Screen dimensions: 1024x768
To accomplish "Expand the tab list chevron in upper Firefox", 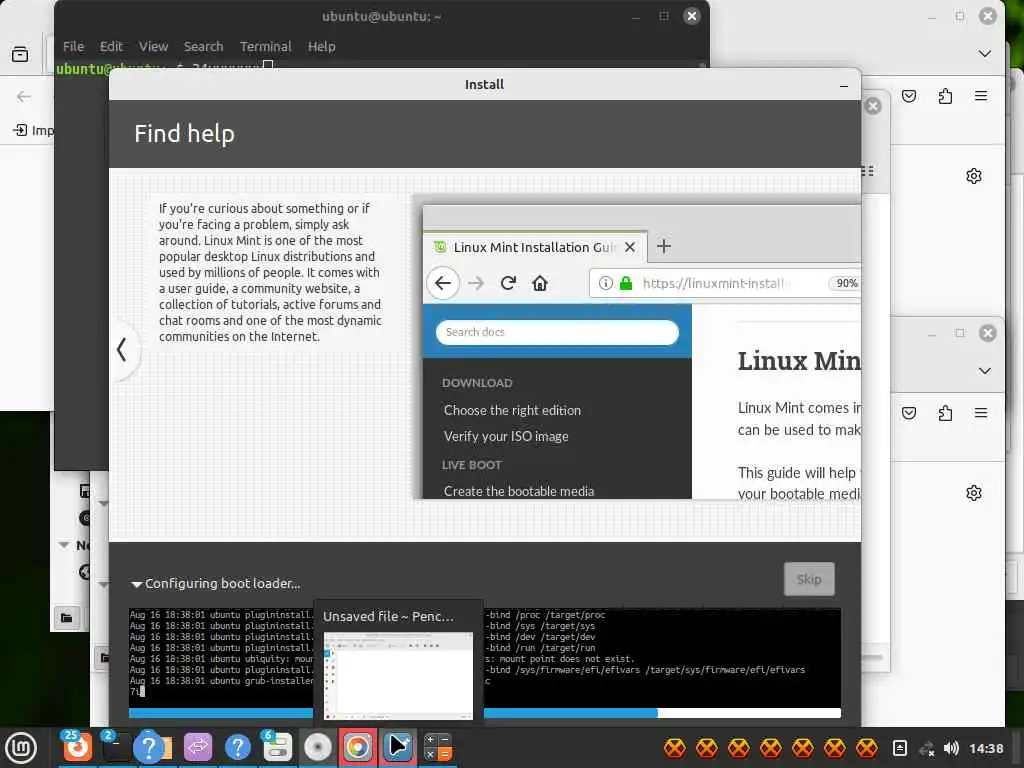I will [x=985, y=54].
